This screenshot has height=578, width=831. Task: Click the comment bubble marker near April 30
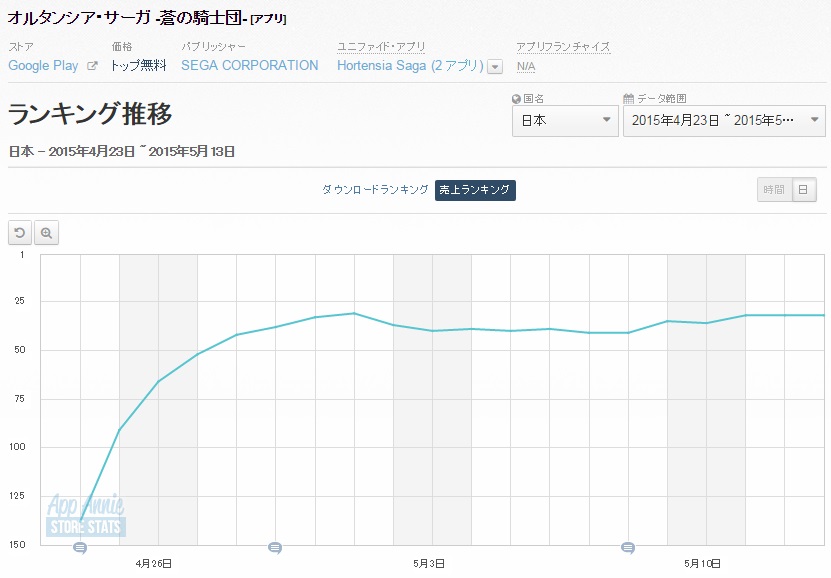(x=275, y=548)
